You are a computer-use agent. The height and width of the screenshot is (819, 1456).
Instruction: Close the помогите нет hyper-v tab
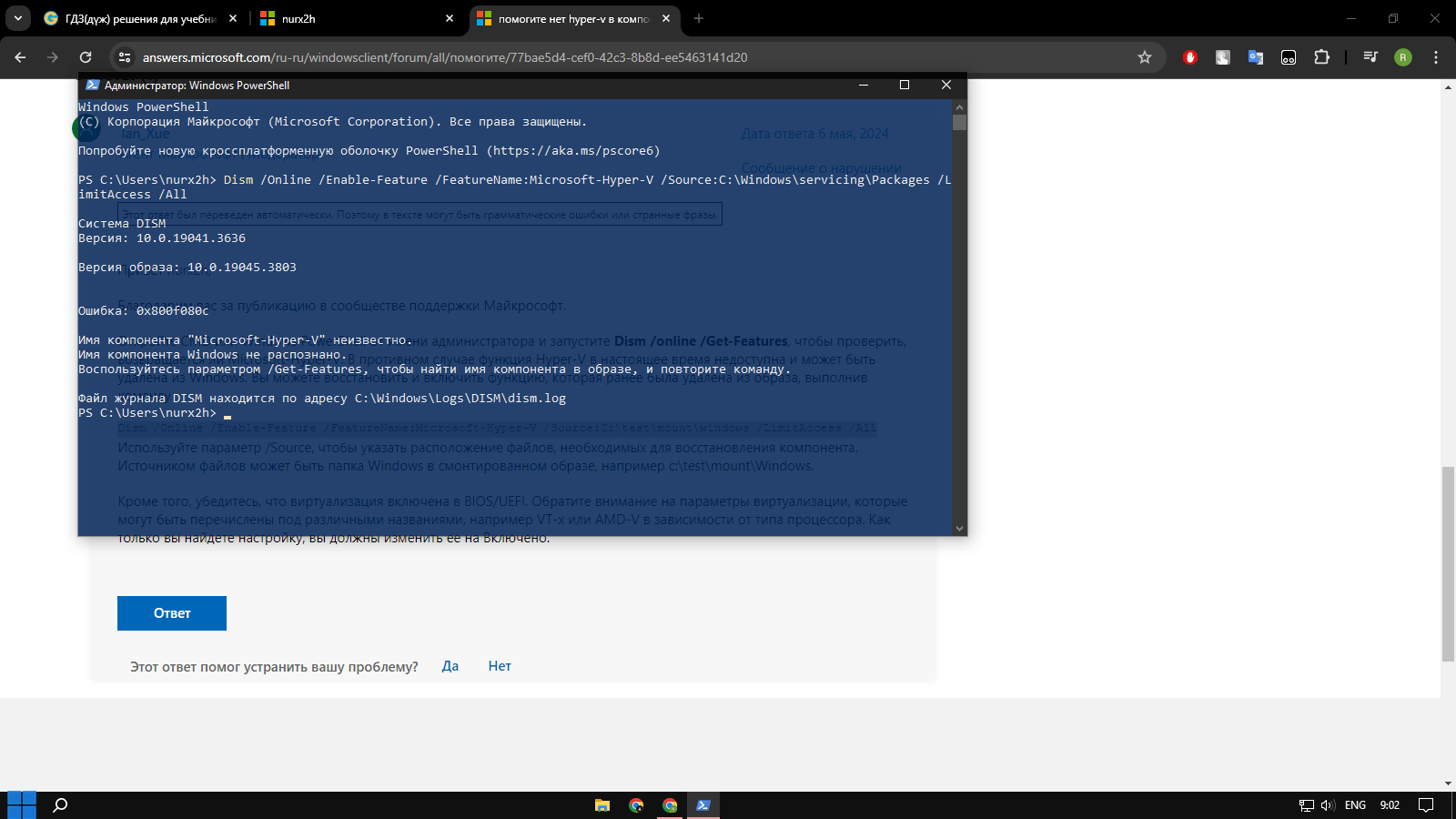(x=666, y=18)
